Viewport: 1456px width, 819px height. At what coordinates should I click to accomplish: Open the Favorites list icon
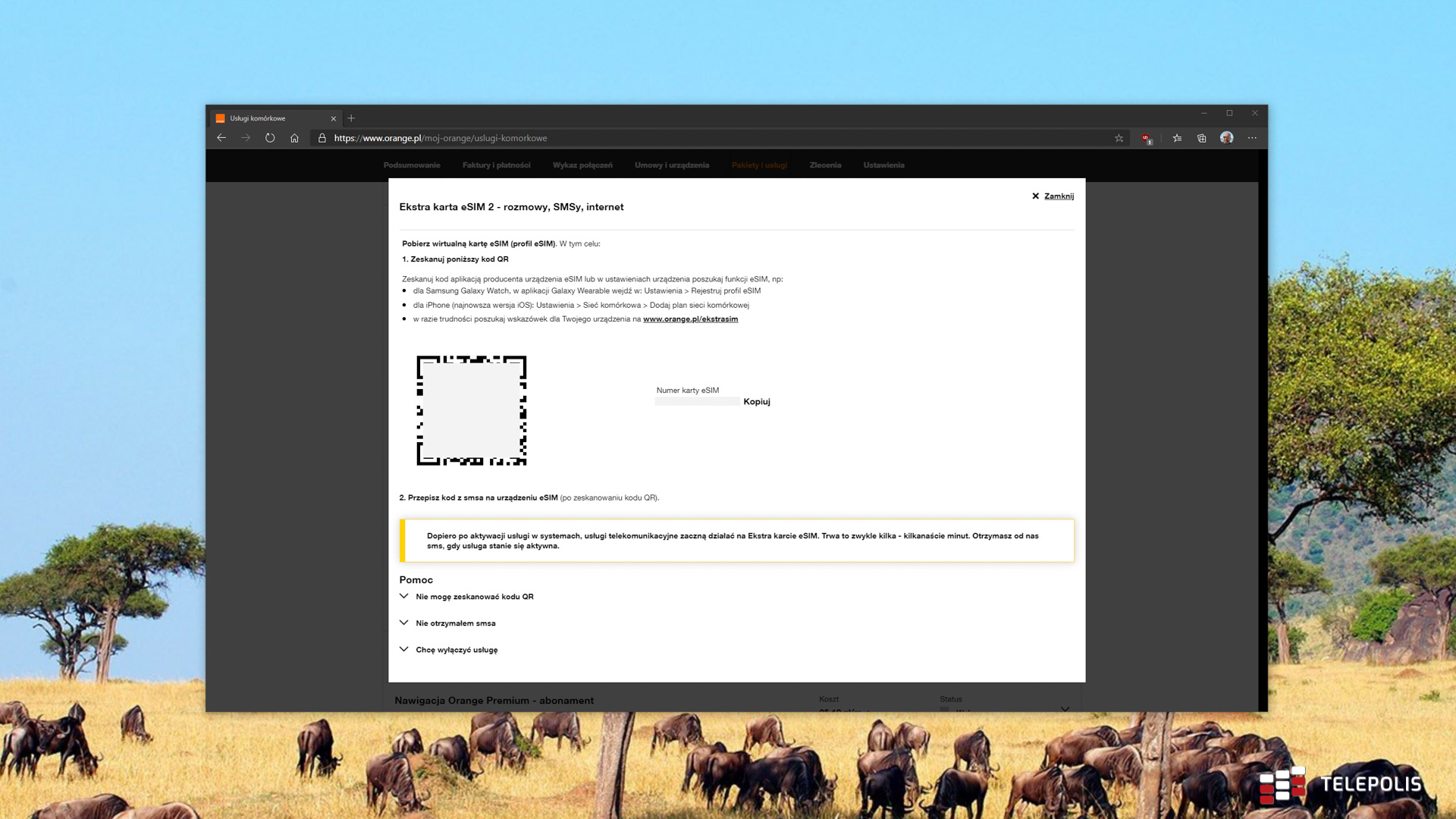click(x=1177, y=138)
